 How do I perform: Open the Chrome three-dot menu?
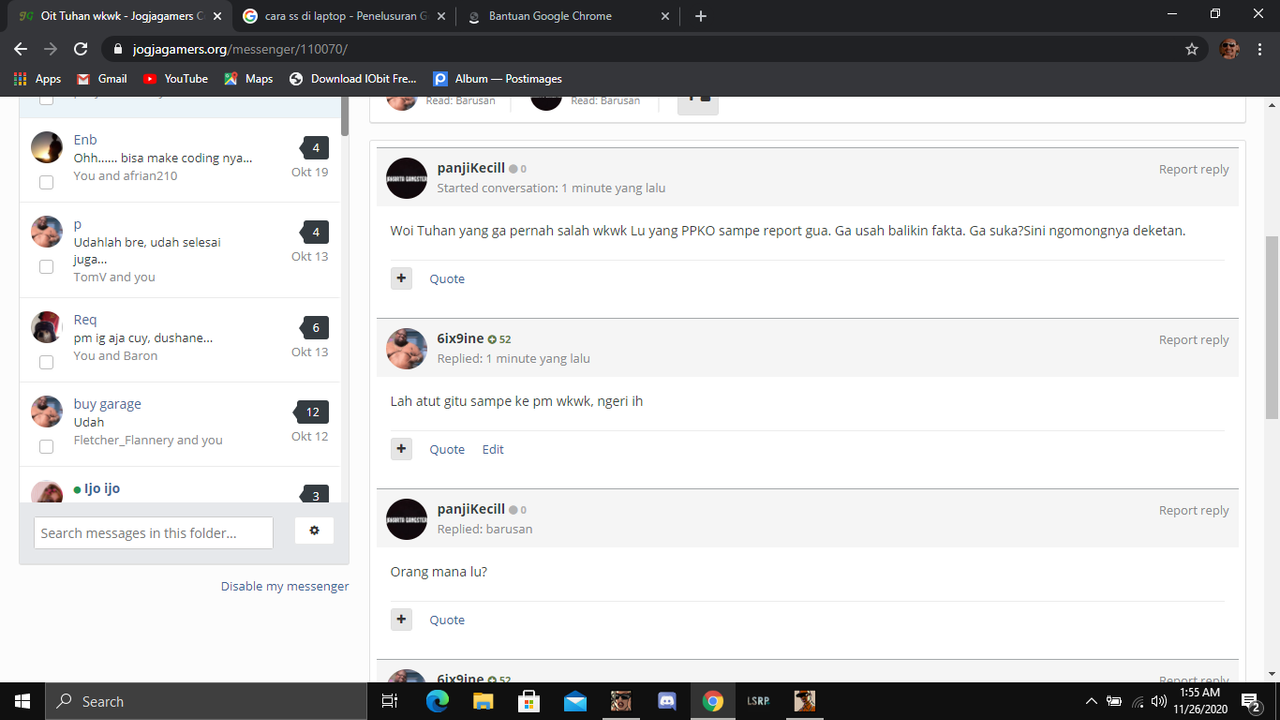(x=1260, y=49)
